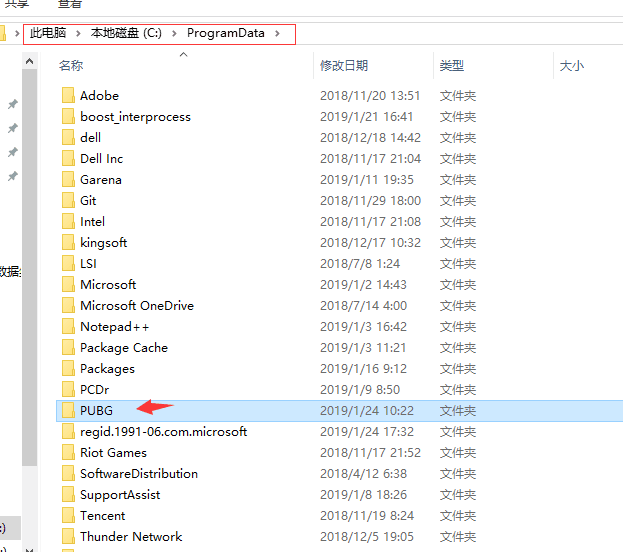Screen dimensions: 623x552
Task: Select the regid.1991-06.com.microsoft folder name
Action: (x=164, y=432)
